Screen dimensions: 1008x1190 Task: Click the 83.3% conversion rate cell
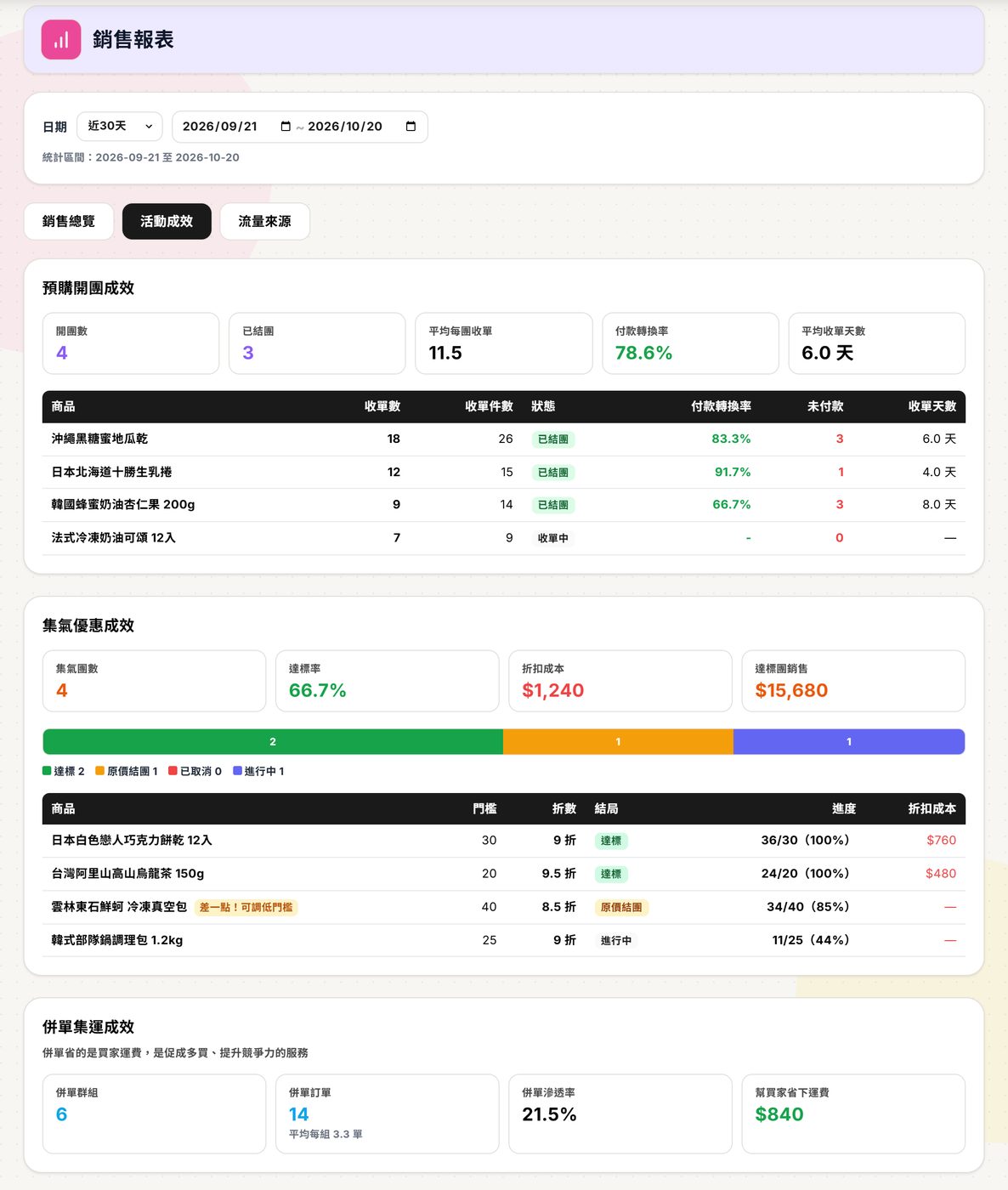pyautogui.click(x=731, y=439)
